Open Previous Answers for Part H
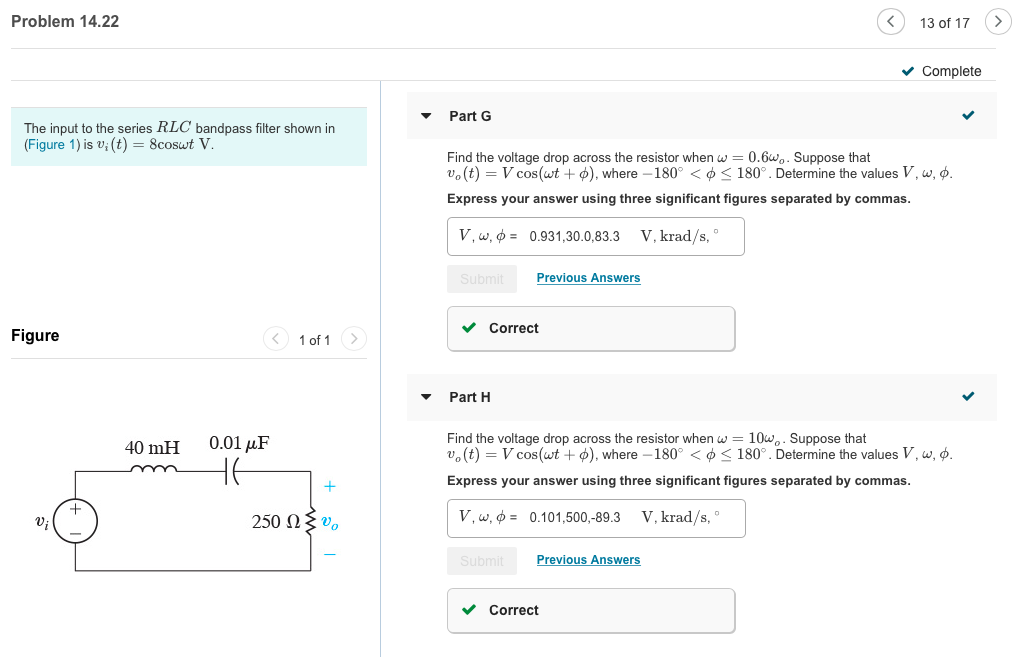The height and width of the screenshot is (657, 1021). point(588,560)
